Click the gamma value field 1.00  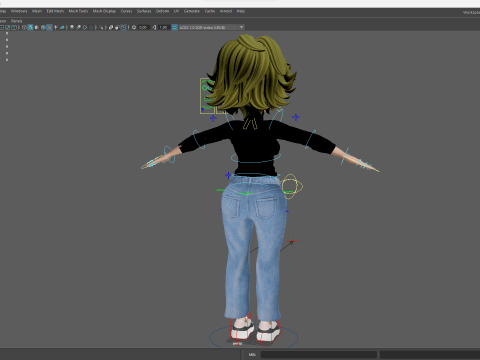(x=163, y=27)
